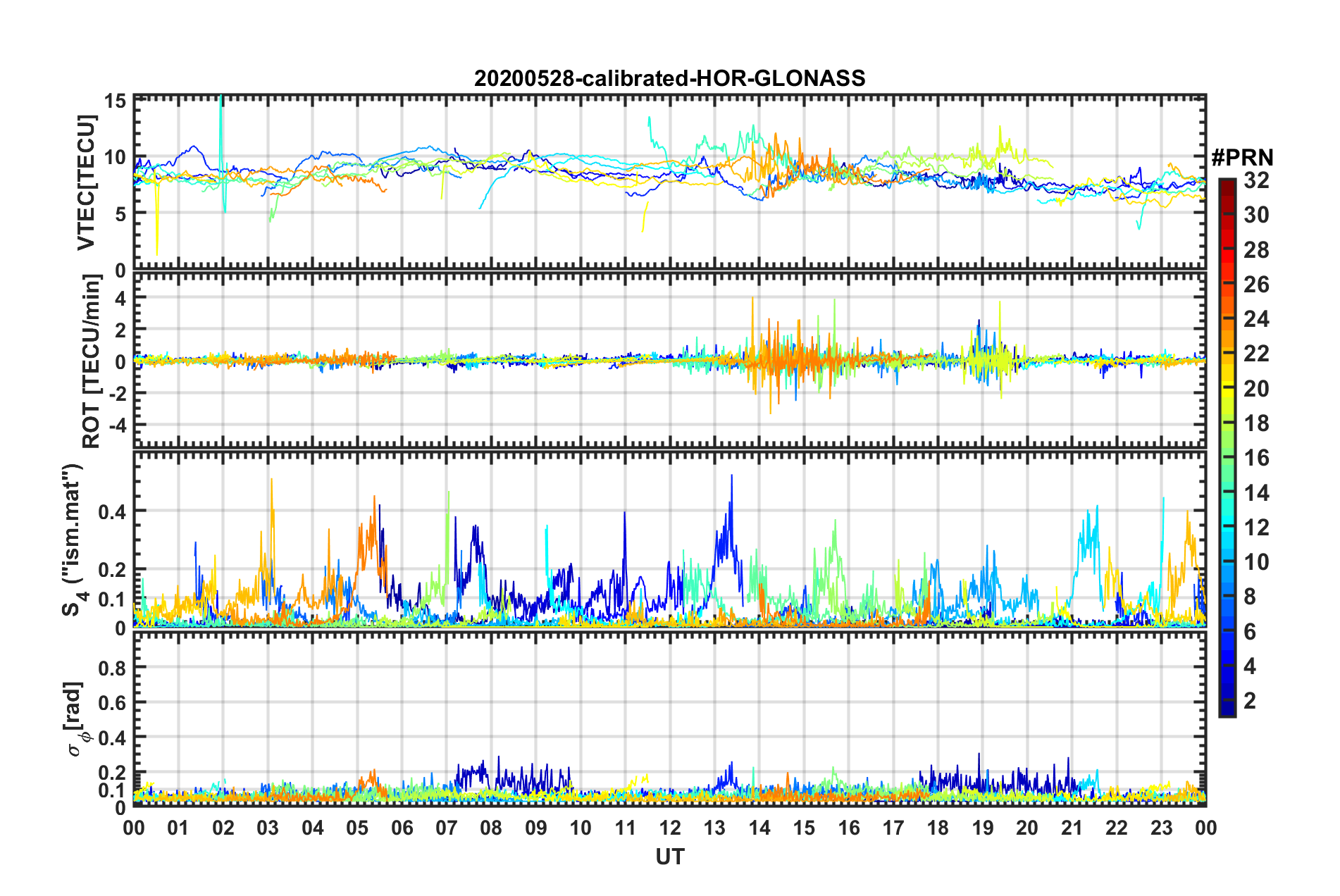
Task: Click S4 y-axis tick label 0.4
Action: pos(112,511)
